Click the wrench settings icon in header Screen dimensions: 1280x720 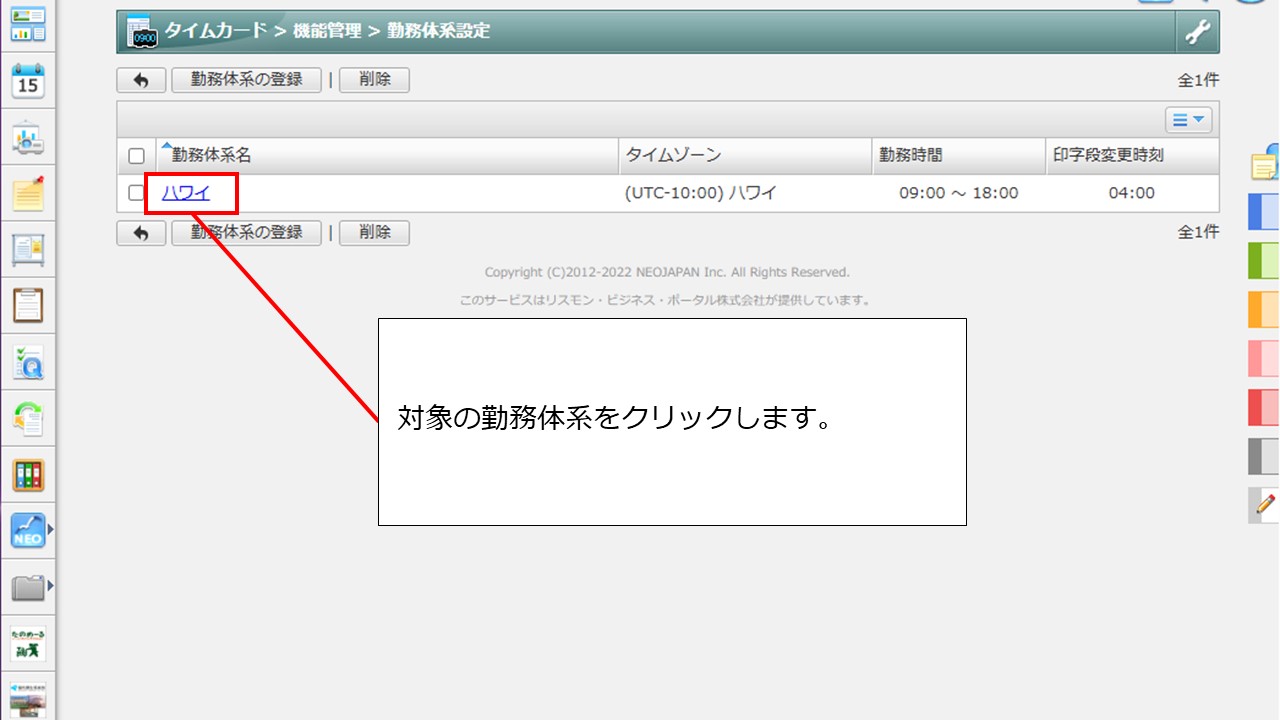click(x=1197, y=32)
